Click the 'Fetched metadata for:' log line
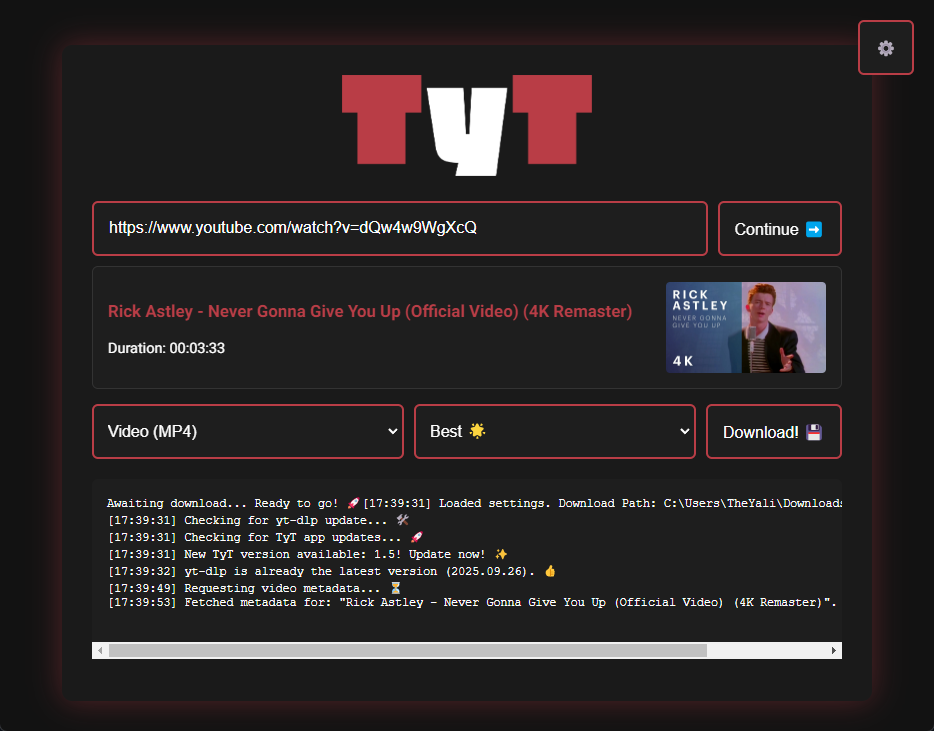The height and width of the screenshot is (731, 934). pyautogui.click(x=472, y=602)
